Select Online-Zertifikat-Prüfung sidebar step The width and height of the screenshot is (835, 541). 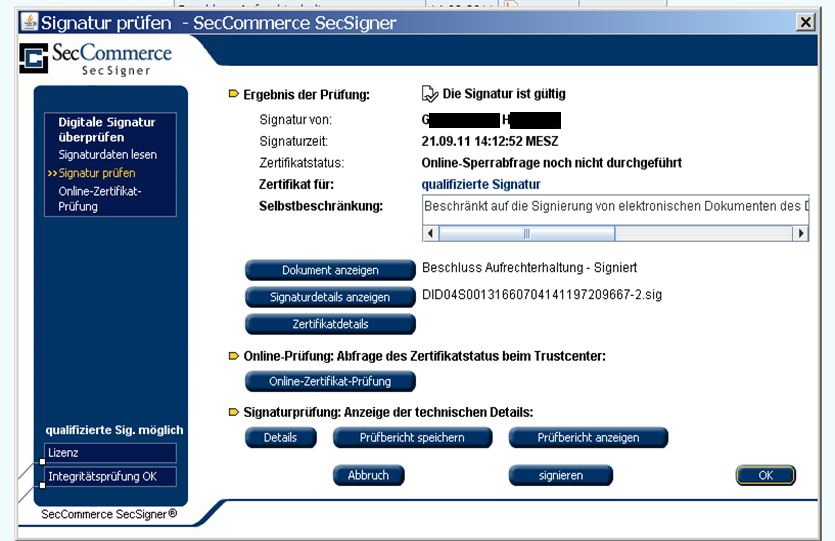(100, 199)
